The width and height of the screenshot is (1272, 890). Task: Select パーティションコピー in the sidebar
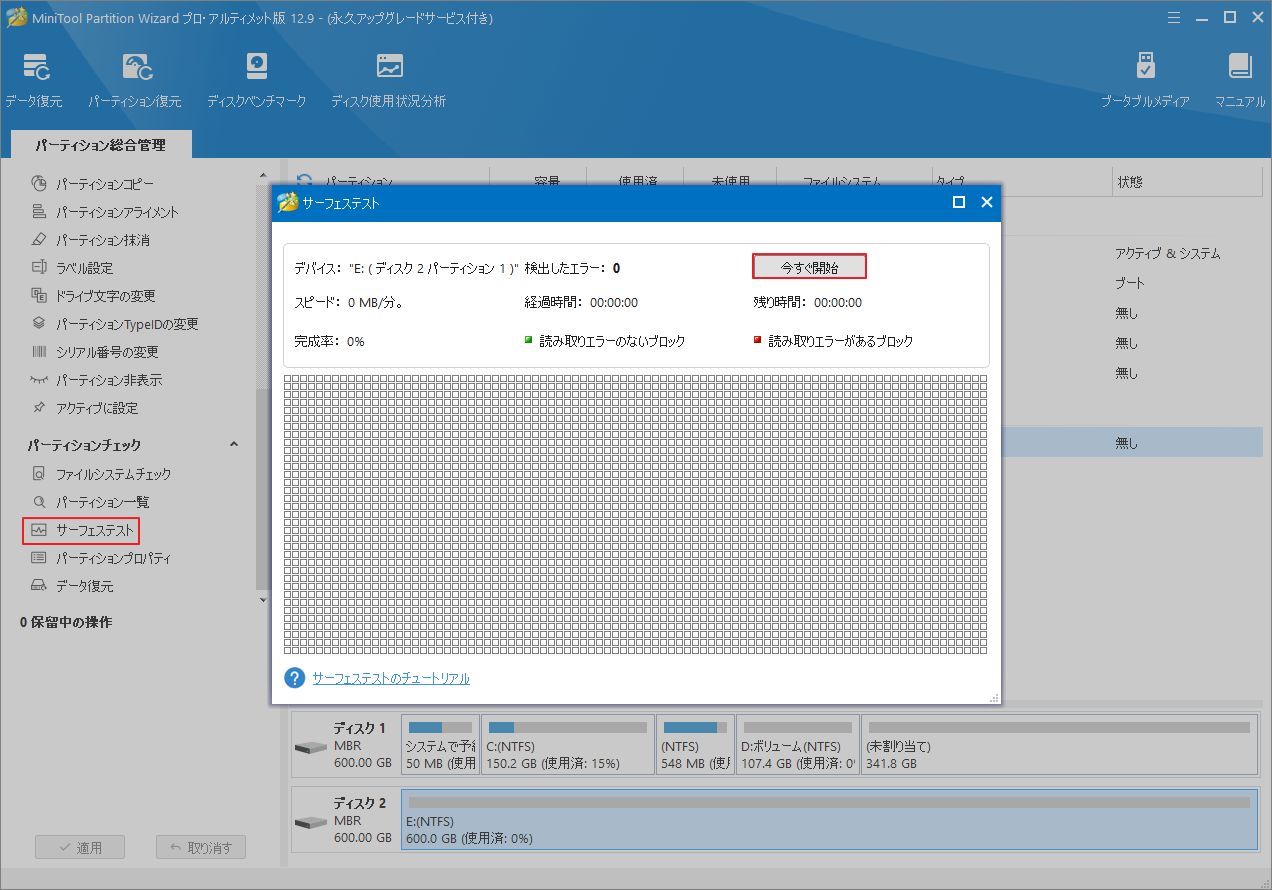point(105,184)
